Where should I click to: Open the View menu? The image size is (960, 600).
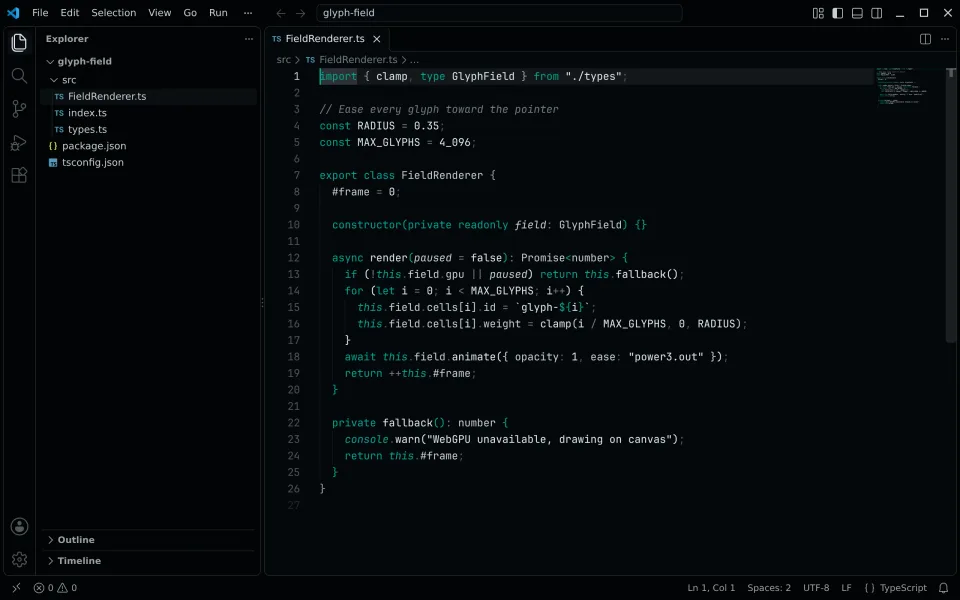160,13
